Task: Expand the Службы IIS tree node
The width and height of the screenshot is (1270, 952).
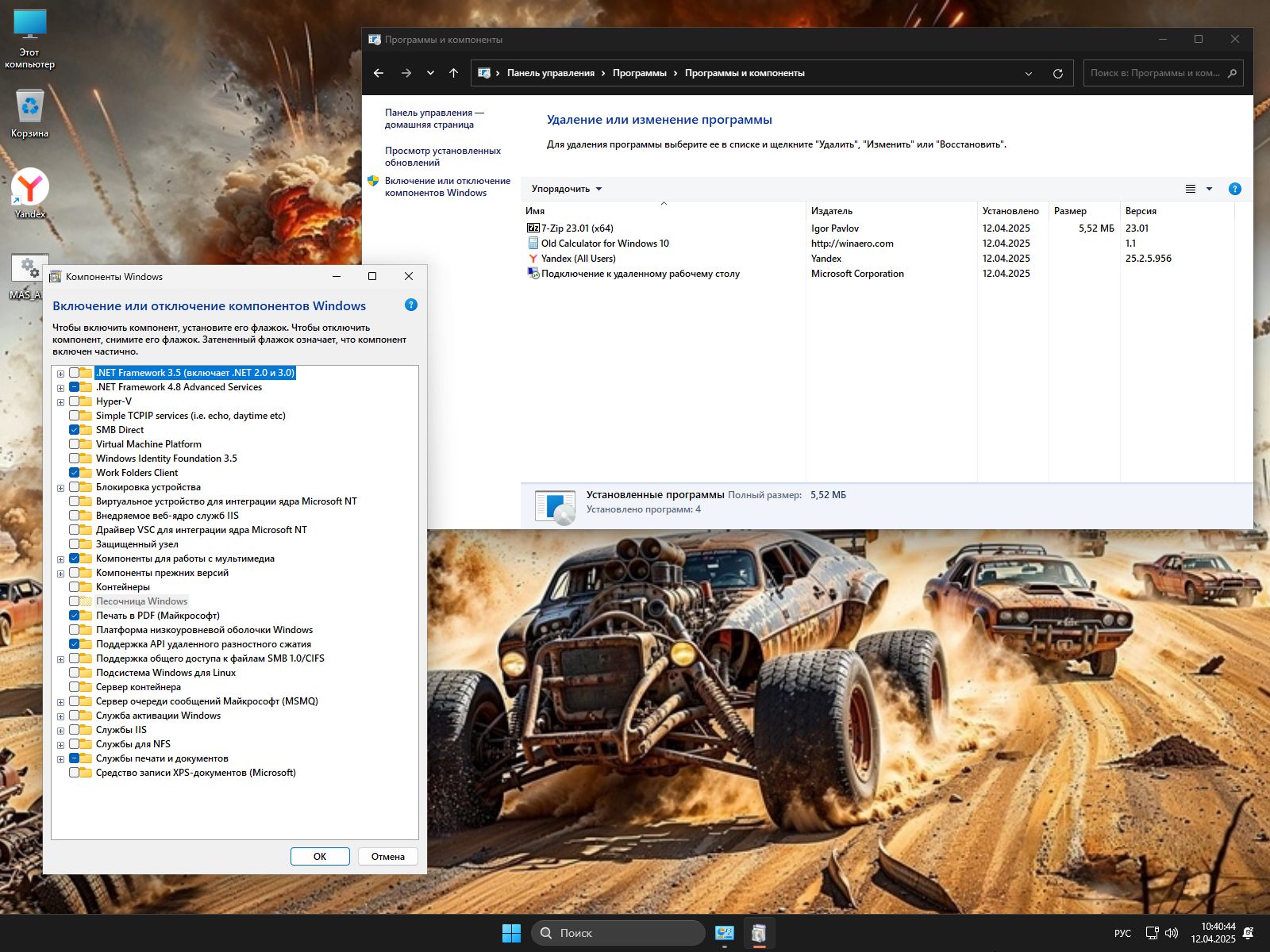Action: pos(60,731)
